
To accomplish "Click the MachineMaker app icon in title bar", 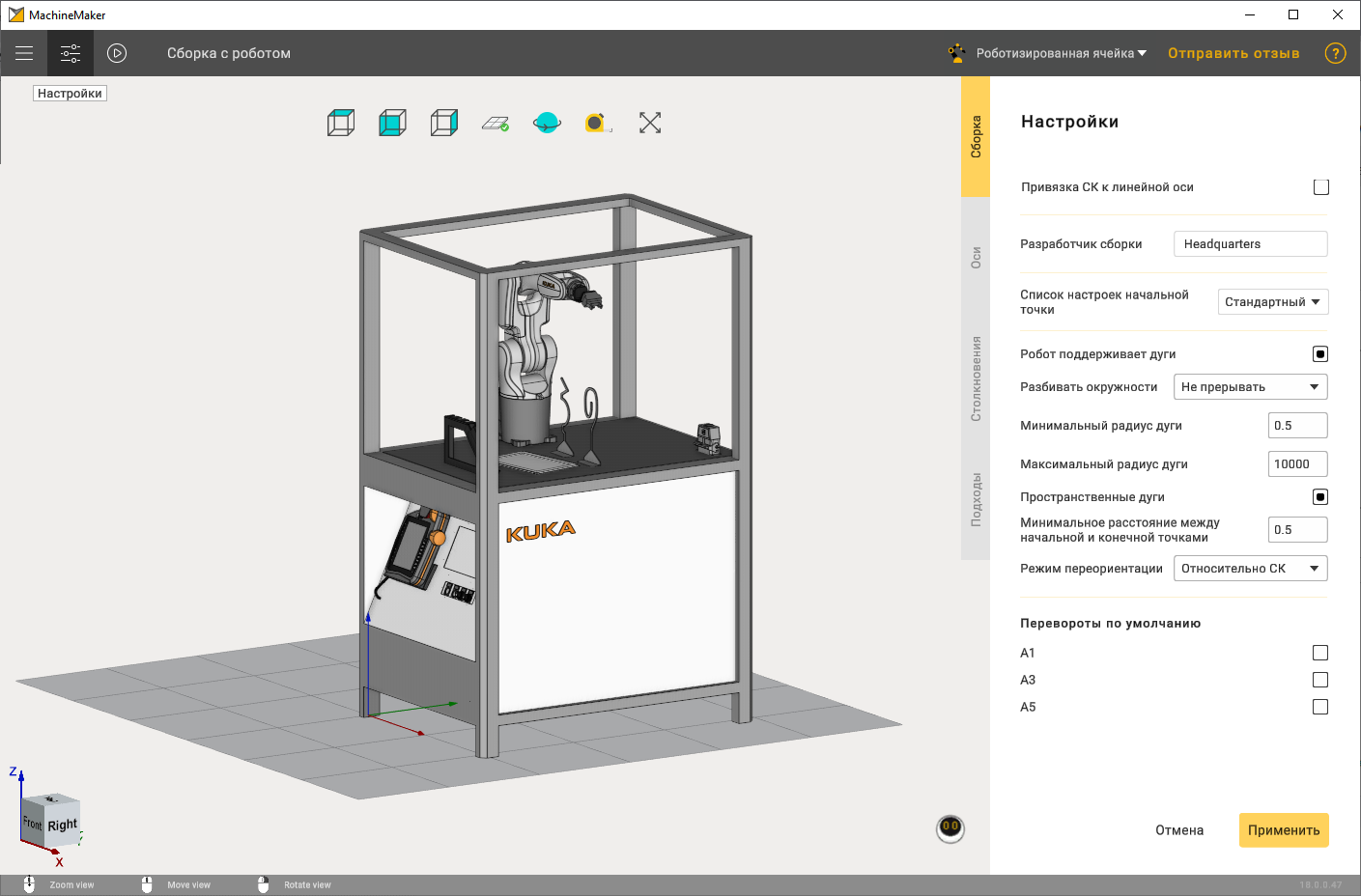I will pyautogui.click(x=16, y=14).
